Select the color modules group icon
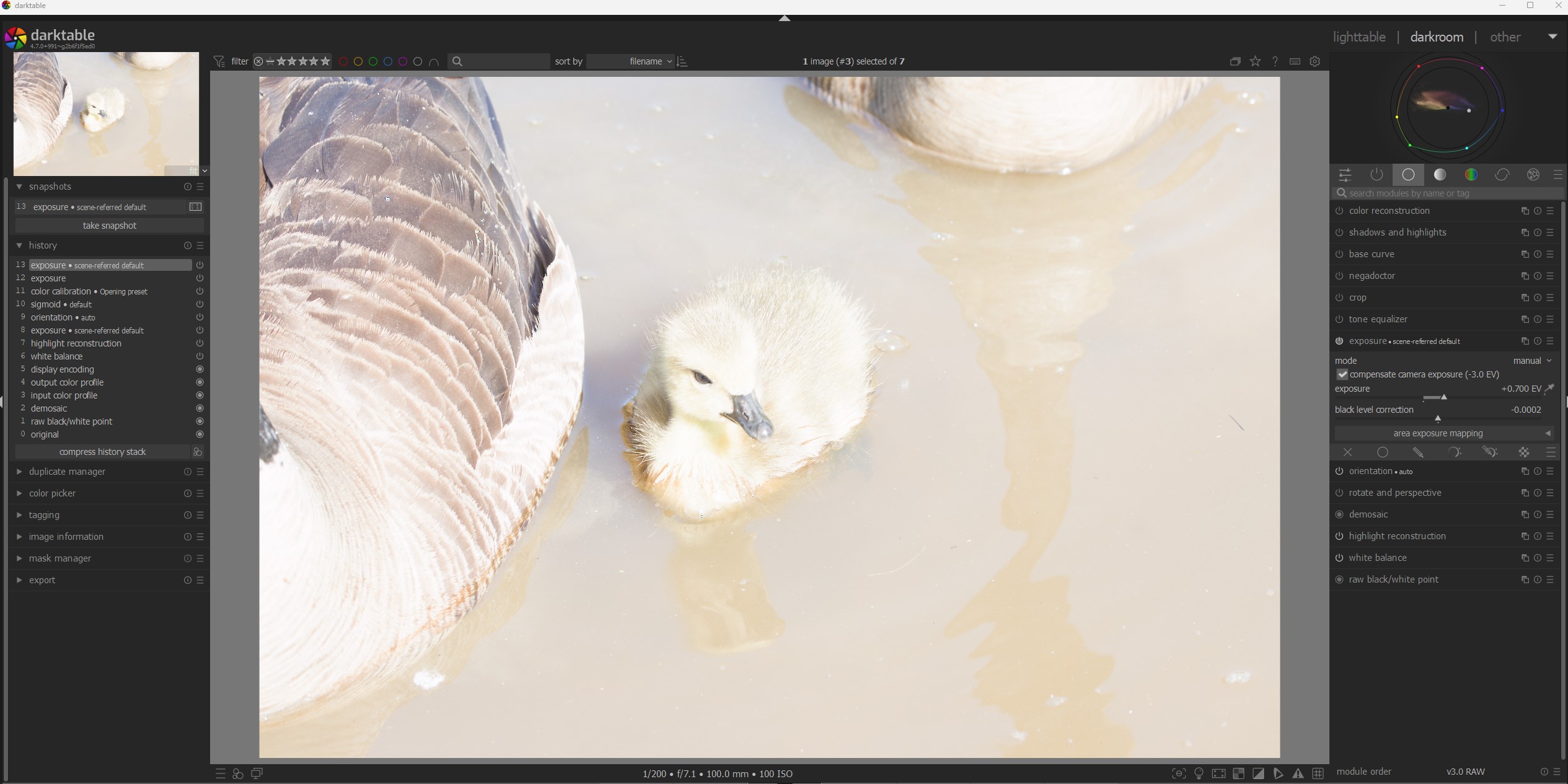The height and width of the screenshot is (784, 1568). [1471, 175]
